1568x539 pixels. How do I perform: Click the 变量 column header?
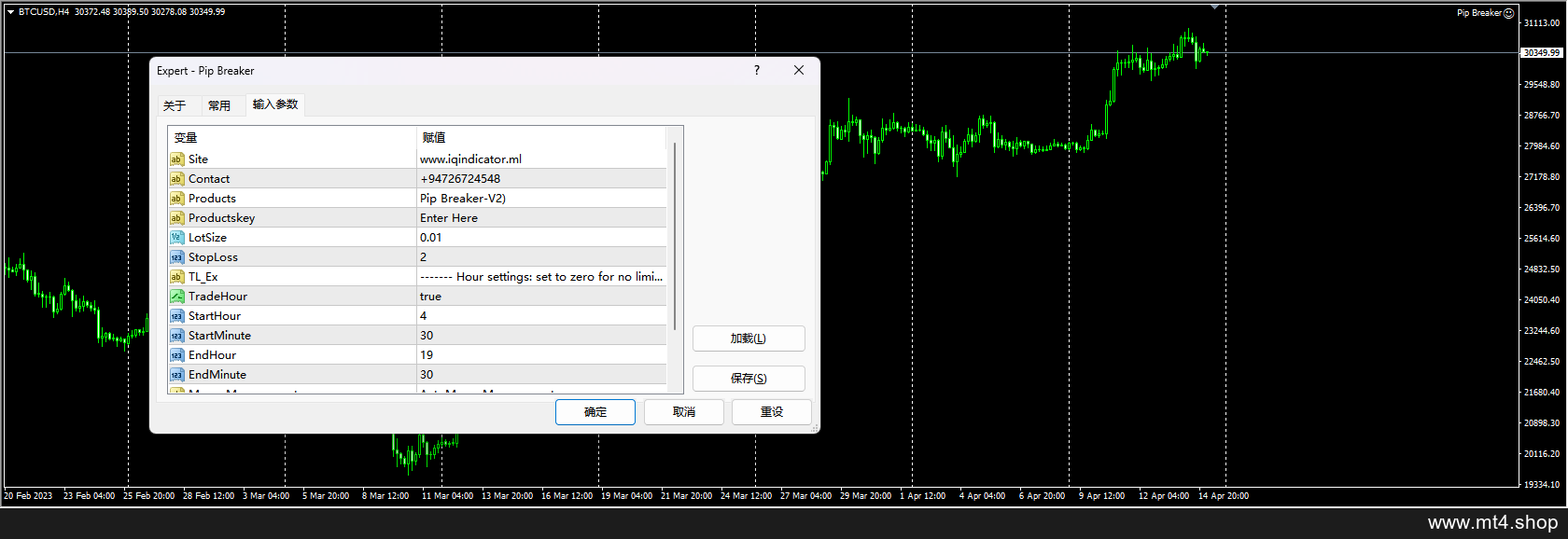[292, 138]
